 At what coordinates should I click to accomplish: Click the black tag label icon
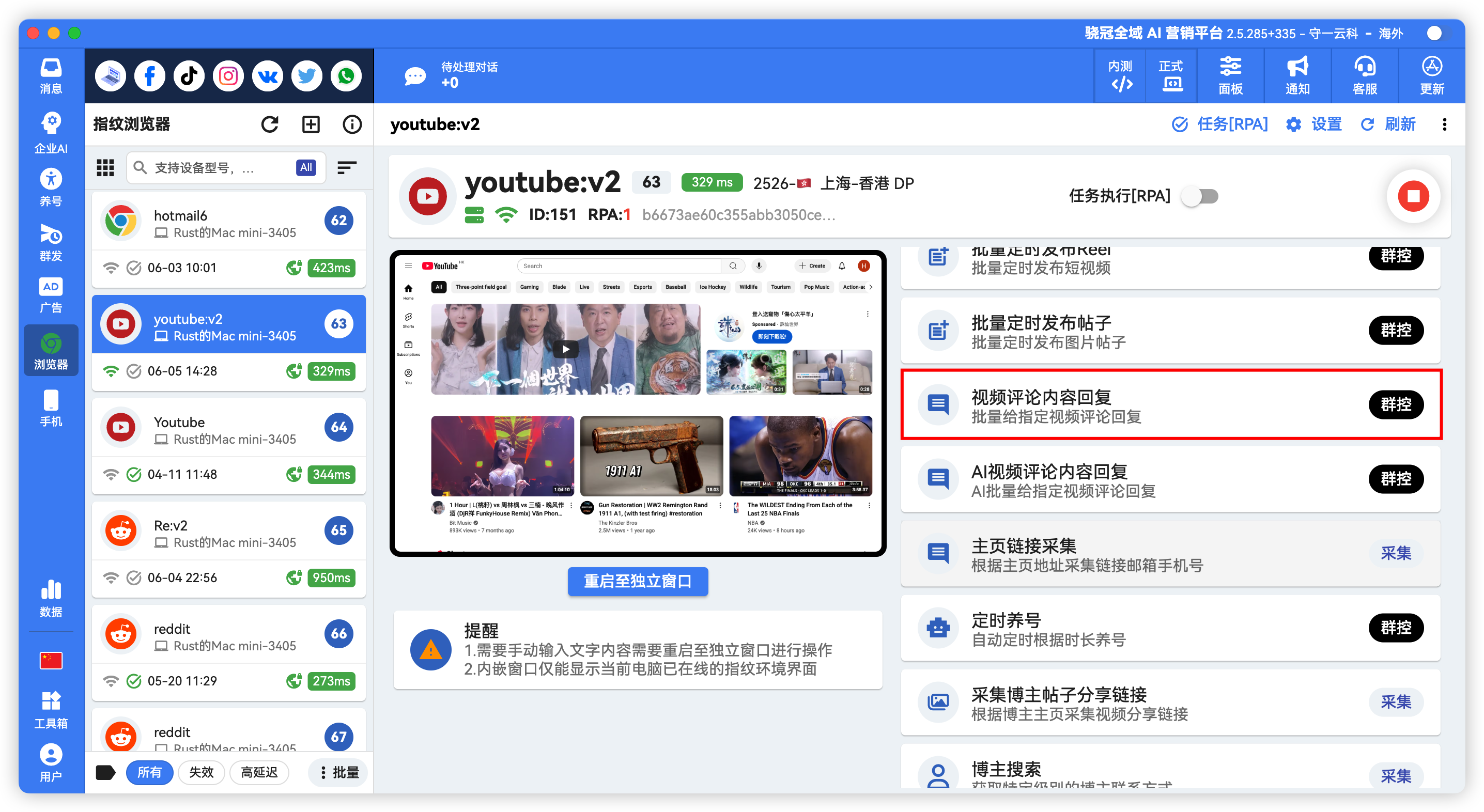point(105,772)
